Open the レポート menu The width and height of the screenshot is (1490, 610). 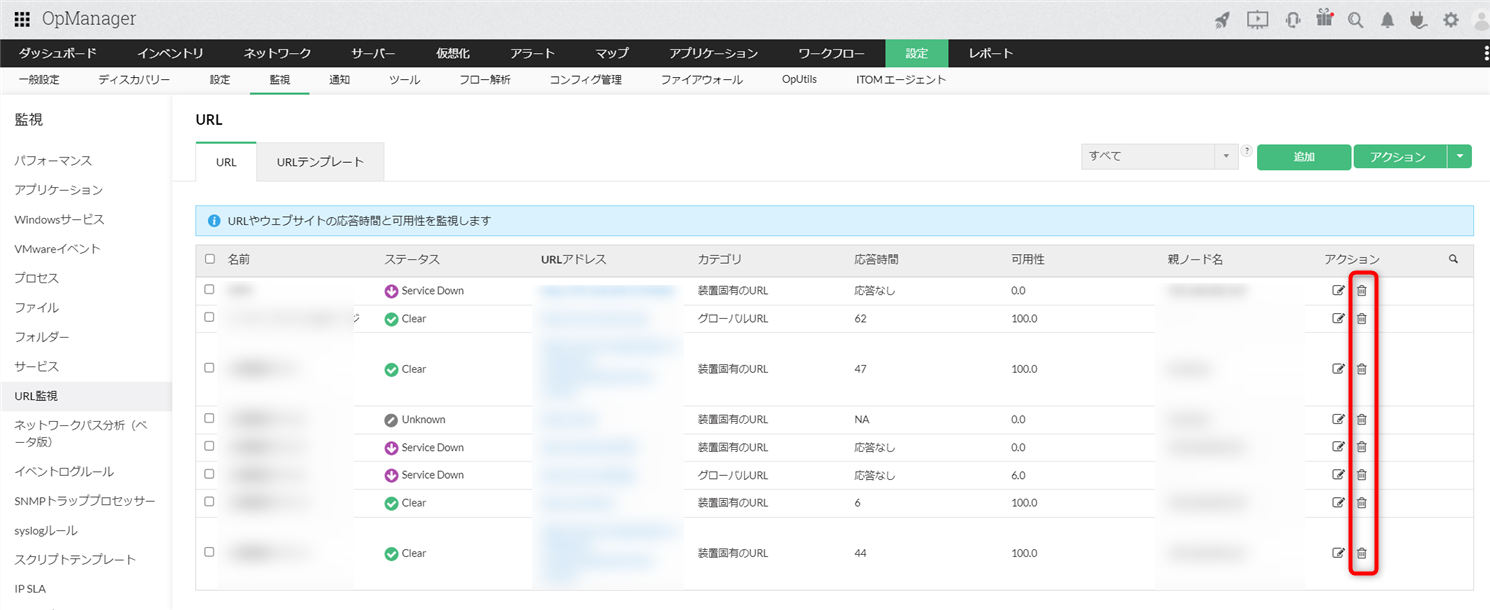[x=991, y=53]
